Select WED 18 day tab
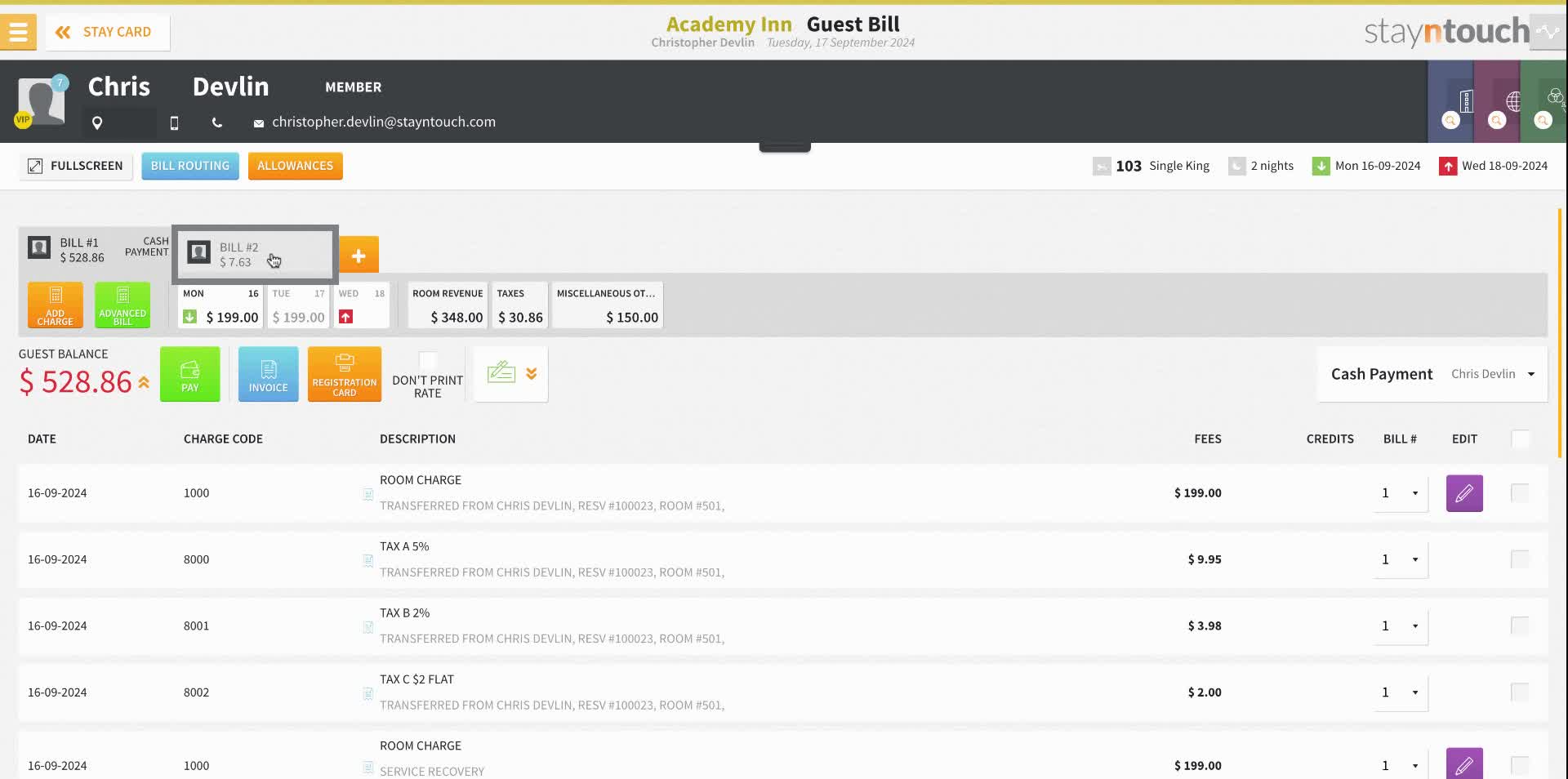 point(362,305)
